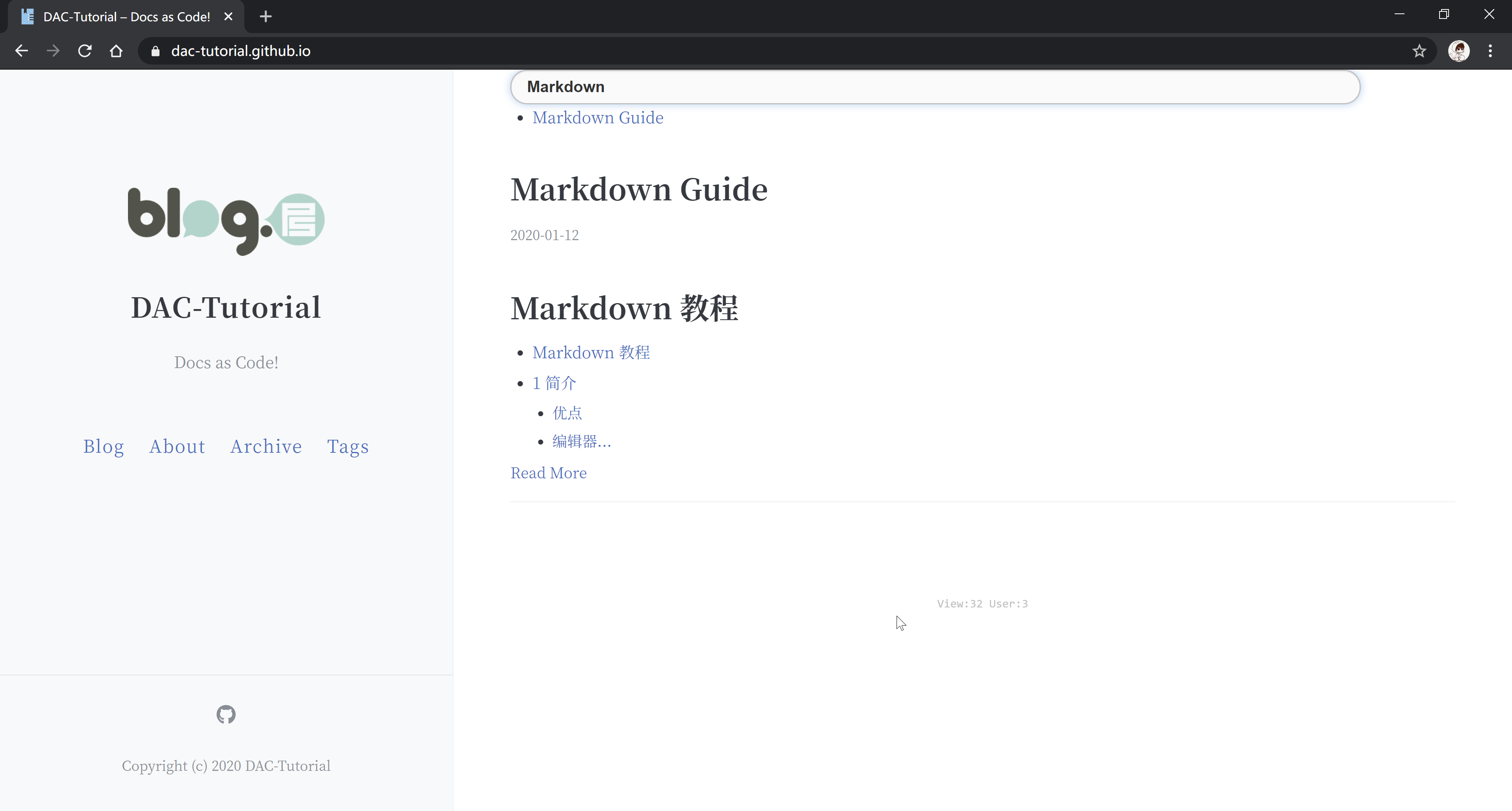Image resolution: width=1512 pixels, height=811 pixels.
Task: Focus the Markdown search field
Action: pyautogui.click(x=935, y=87)
